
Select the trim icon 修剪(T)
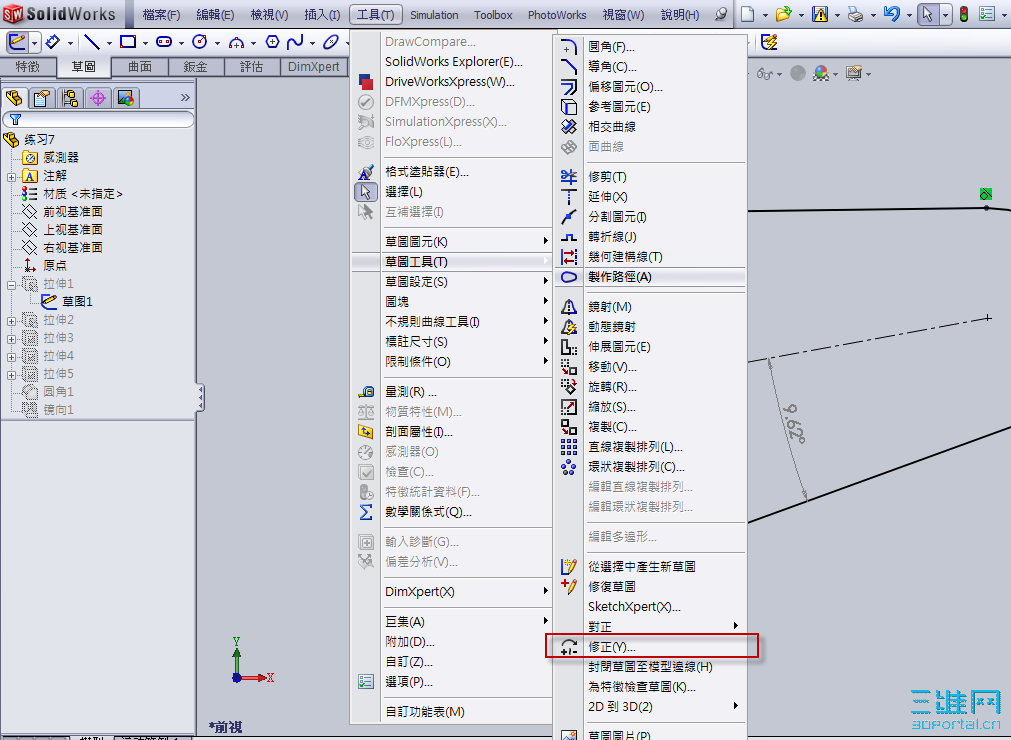pyautogui.click(x=568, y=177)
